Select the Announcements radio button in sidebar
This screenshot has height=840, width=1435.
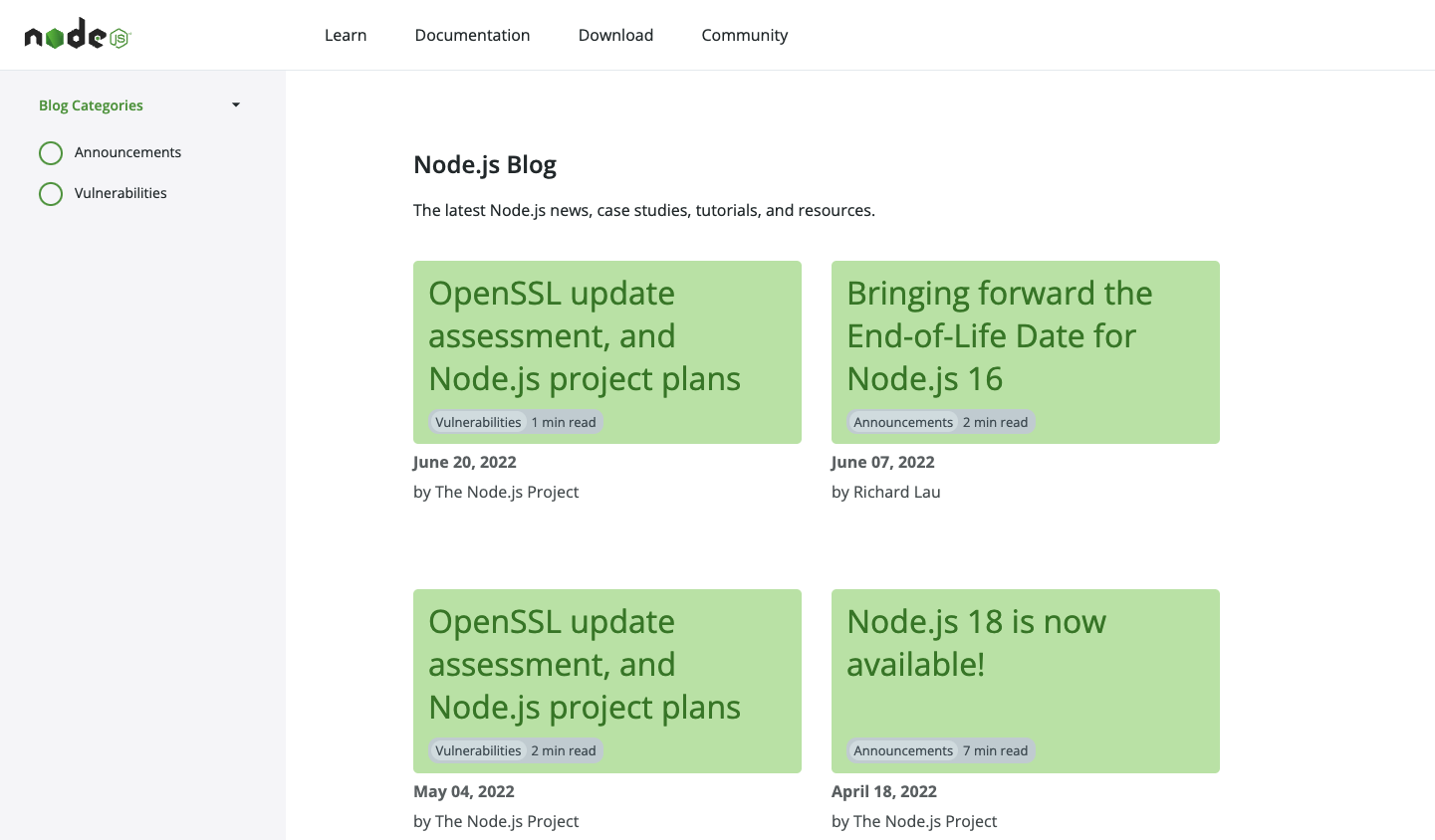point(51,152)
